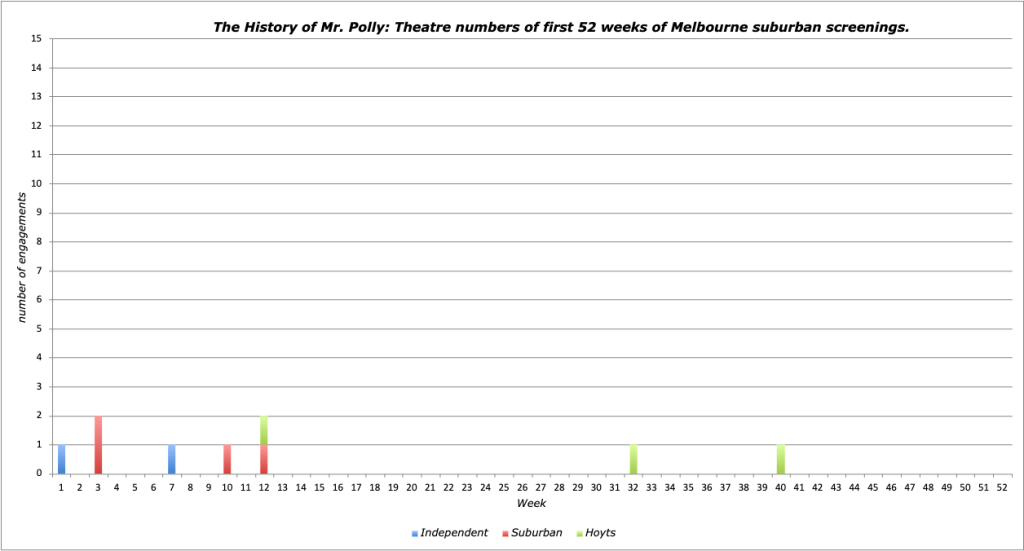Click the blue bar at week 1
The width and height of the screenshot is (1024, 551).
(x=62, y=459)
